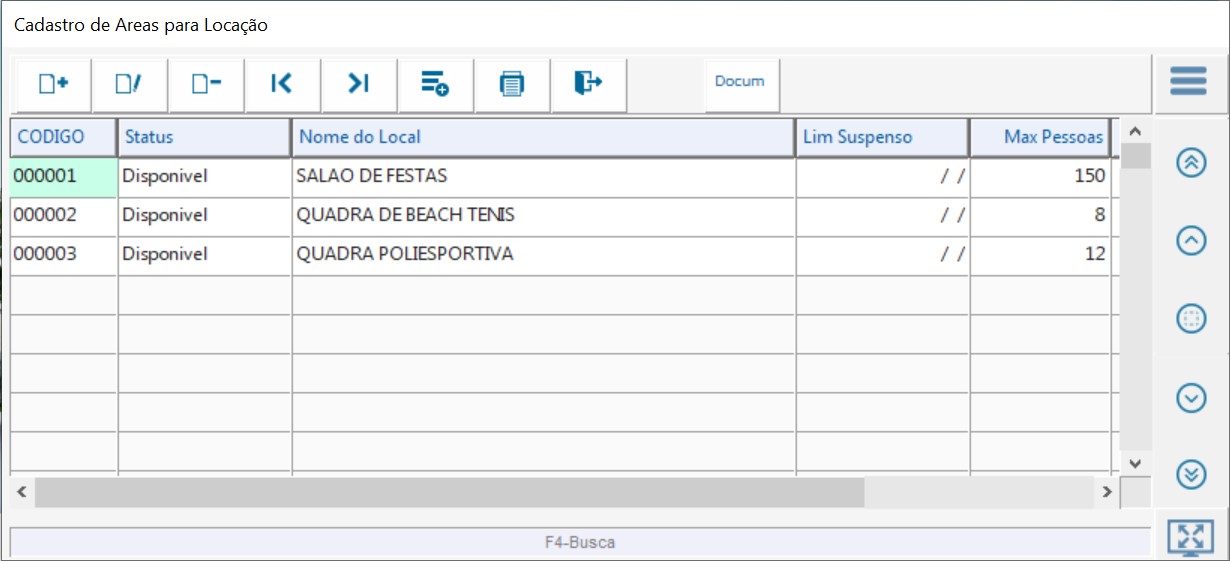Move up one row with chevron
1230x561 pixels.
coord(1190,241)
